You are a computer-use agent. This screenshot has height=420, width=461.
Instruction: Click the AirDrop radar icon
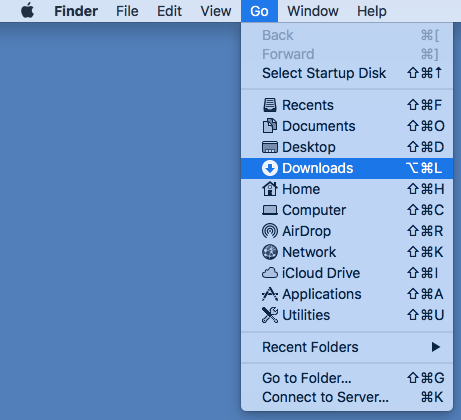pyautogui.click(x=270, y=231)
